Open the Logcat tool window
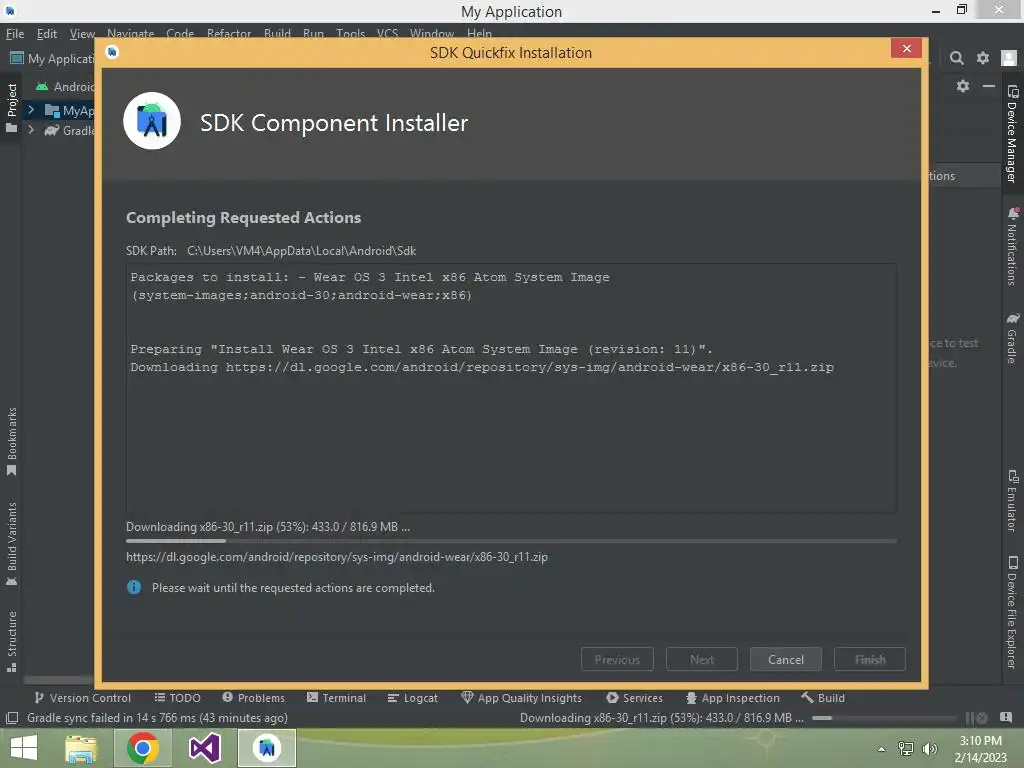 (x=412, y=697)
